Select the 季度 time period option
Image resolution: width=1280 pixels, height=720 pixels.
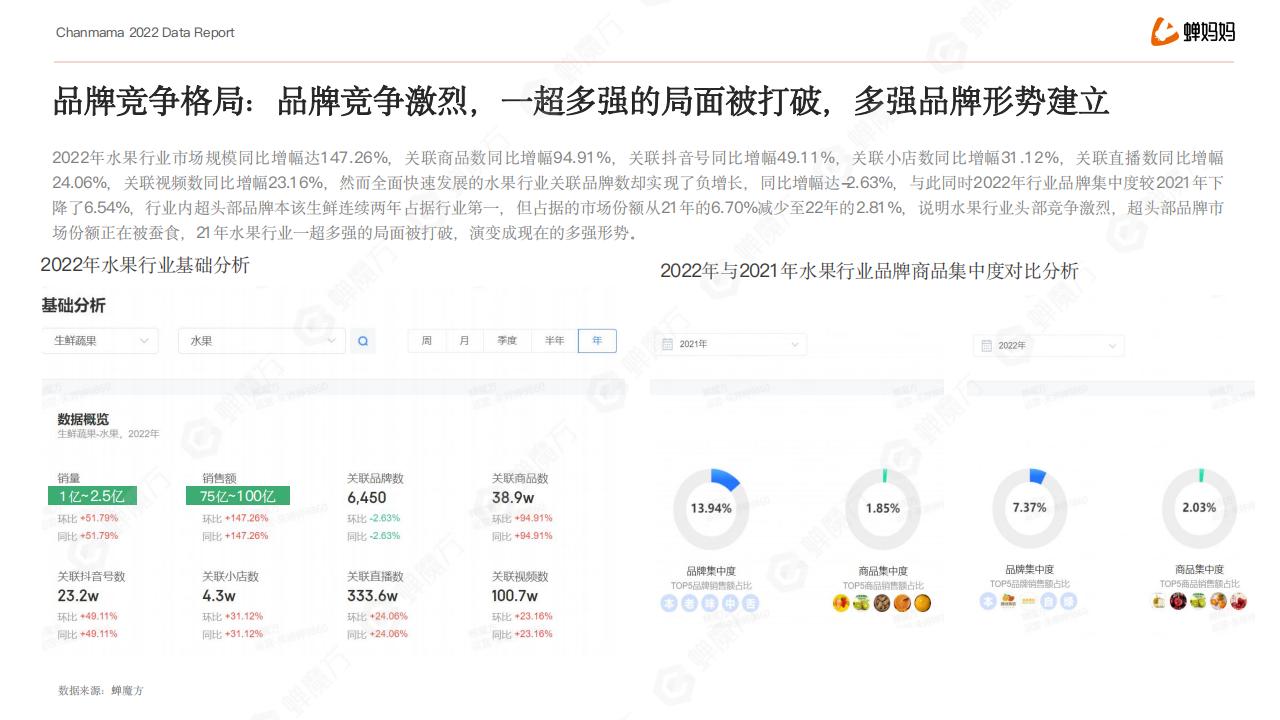click(507, 341)
